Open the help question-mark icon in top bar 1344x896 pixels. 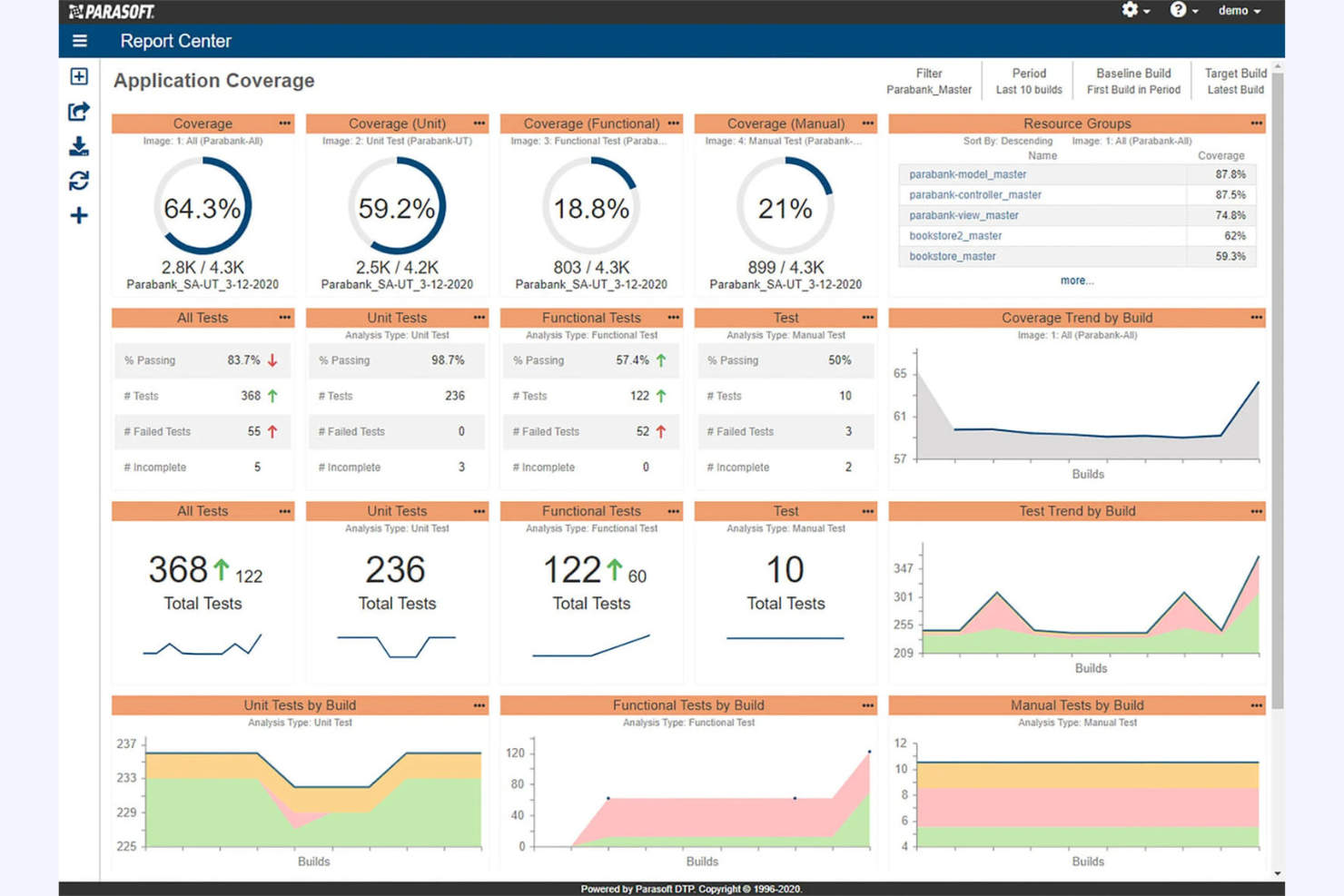click(x=1178, y=11)
